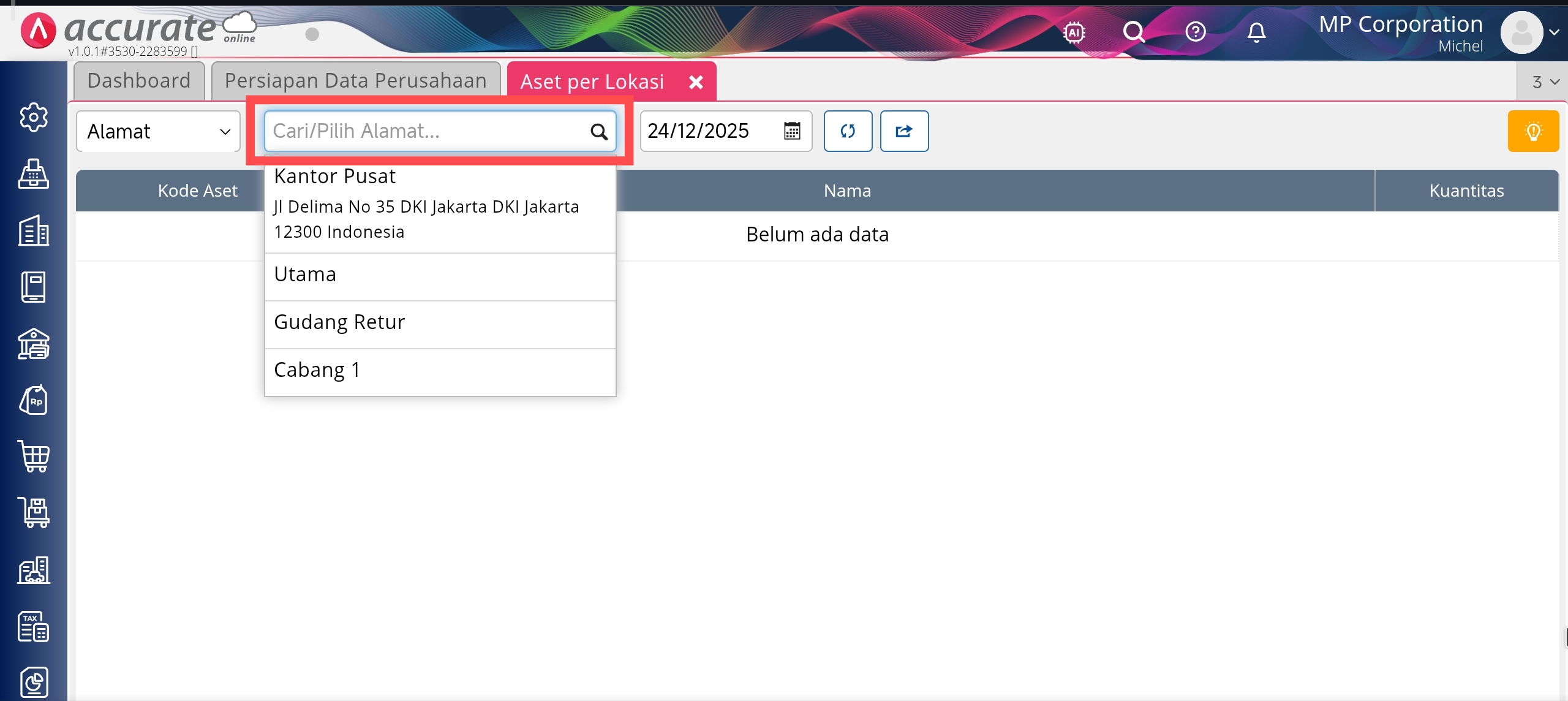The height and width of the screenshot is (701, 1568).
Task: Expand the Alamat filter dropdown
Action: [158, 131]
